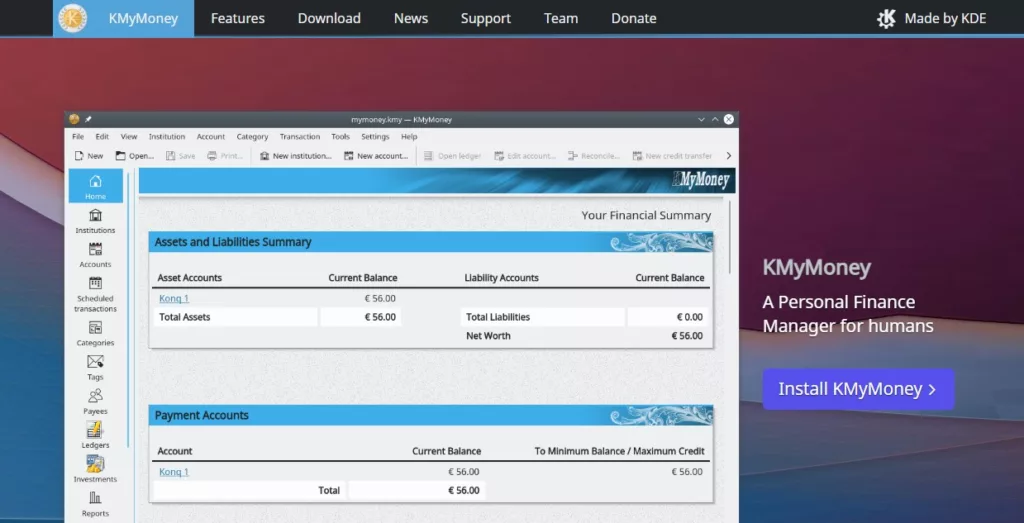Click the KDE gear logo icon
This screenshot has width=1024, height=523.
tap(886, 18)
